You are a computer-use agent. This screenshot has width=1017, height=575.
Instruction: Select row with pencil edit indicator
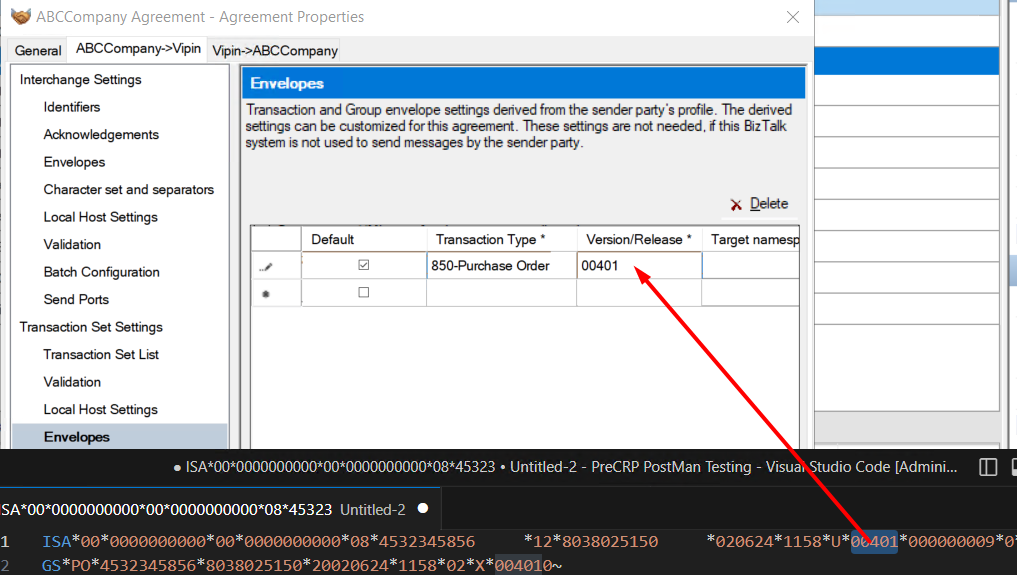tap(276, 266)
